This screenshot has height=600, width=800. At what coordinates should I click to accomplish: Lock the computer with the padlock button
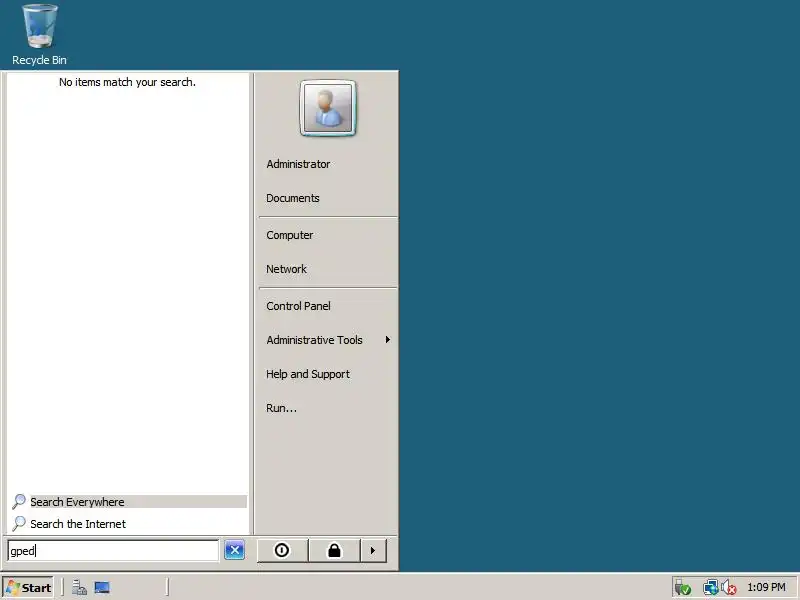tap(334, 551)
